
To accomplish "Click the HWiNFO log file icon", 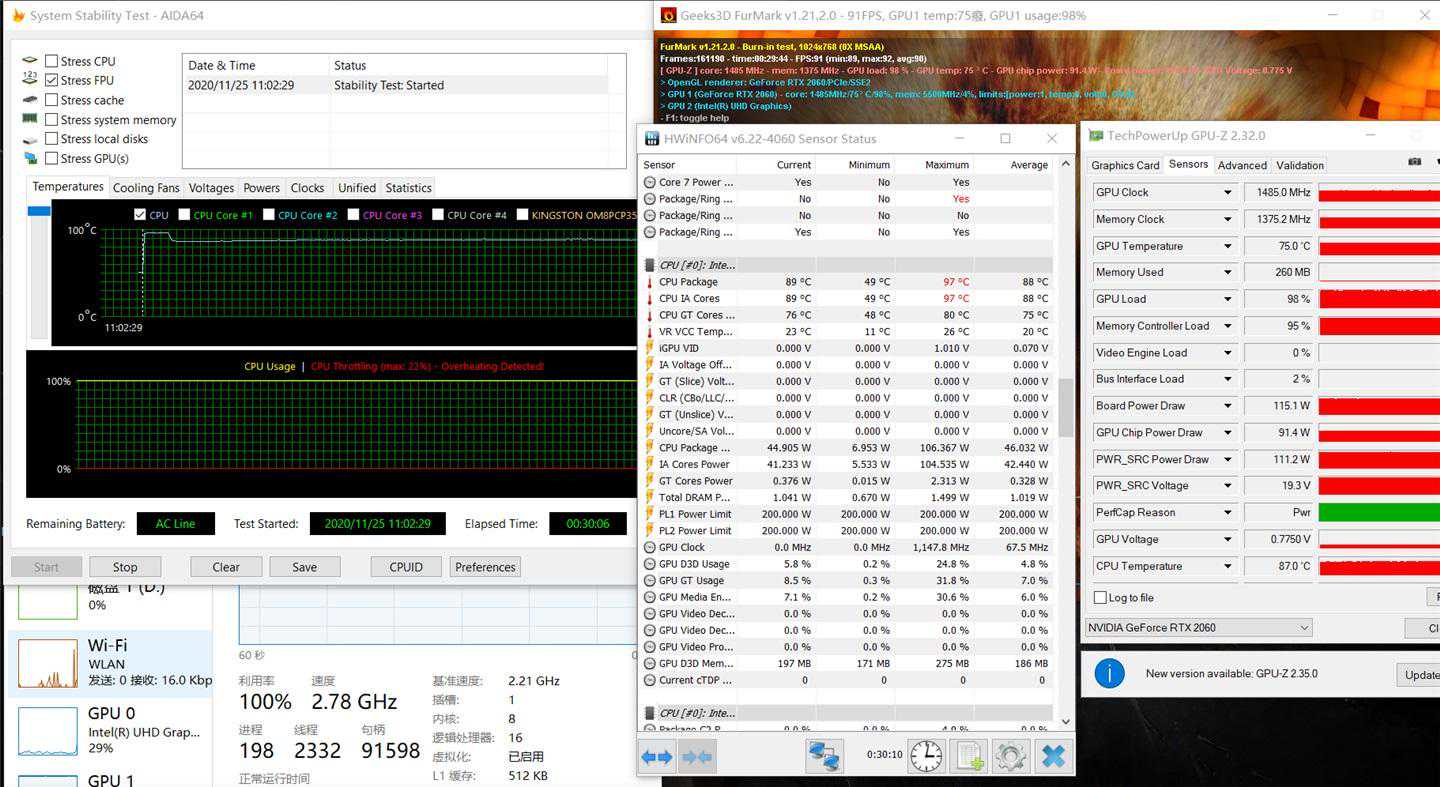I will (x=969, y=756).
